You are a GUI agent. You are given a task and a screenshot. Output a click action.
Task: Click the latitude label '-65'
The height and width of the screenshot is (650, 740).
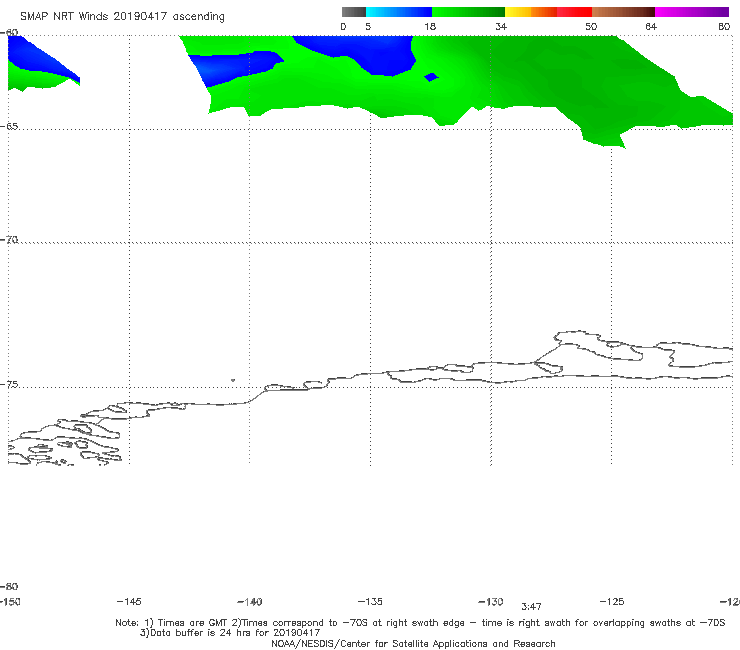(x=9, y=127)
